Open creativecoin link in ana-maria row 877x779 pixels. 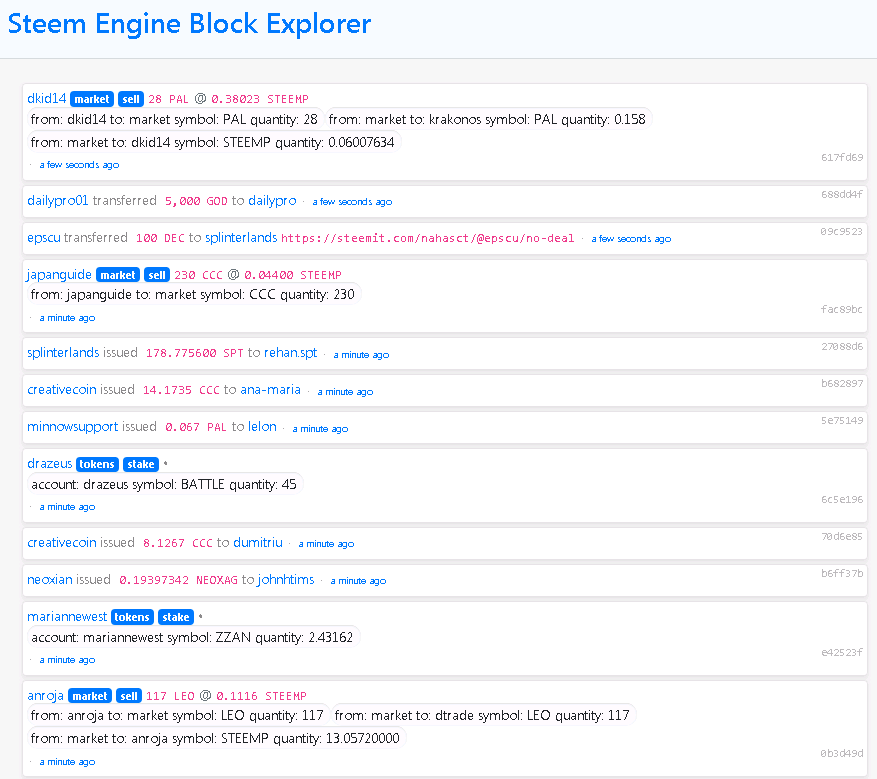point(62,390)
